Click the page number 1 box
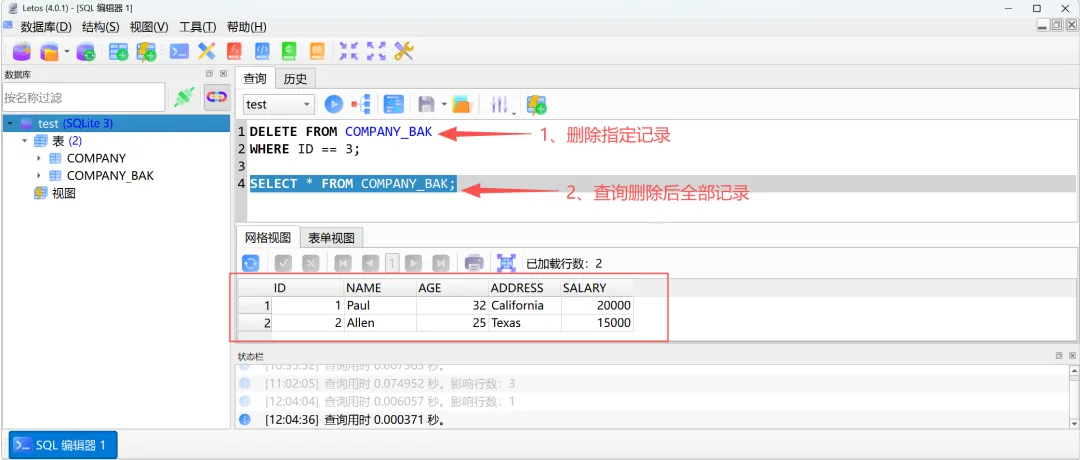 [x=392, y=263]
